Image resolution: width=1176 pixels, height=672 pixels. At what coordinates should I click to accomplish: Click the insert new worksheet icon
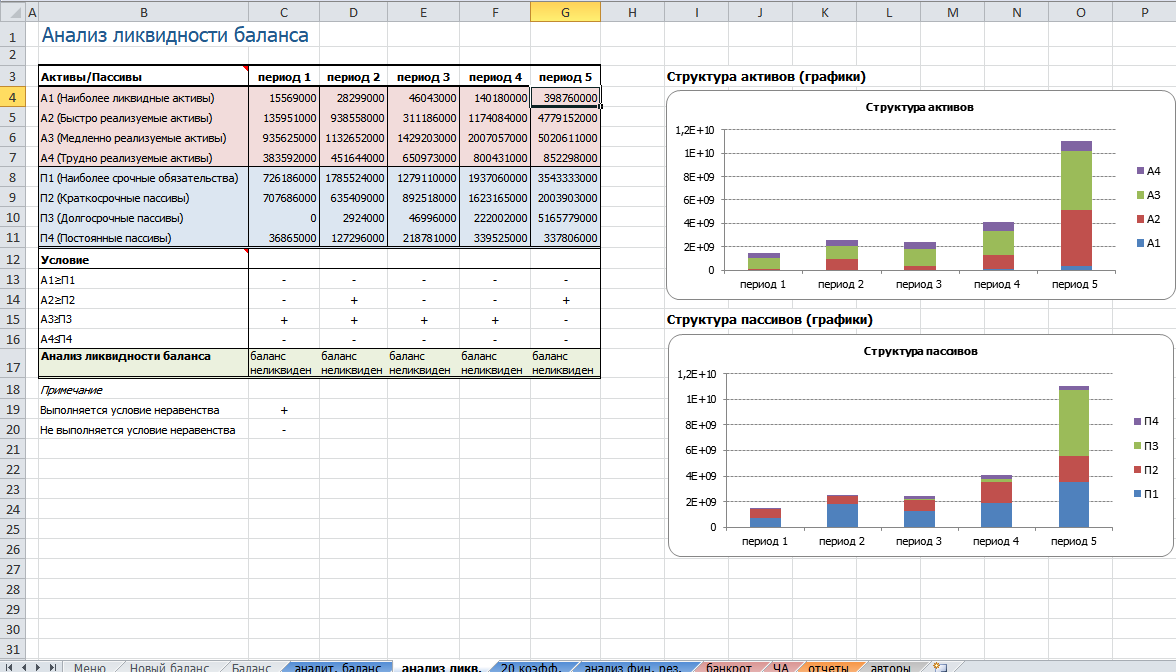click(x=940, y=667)
